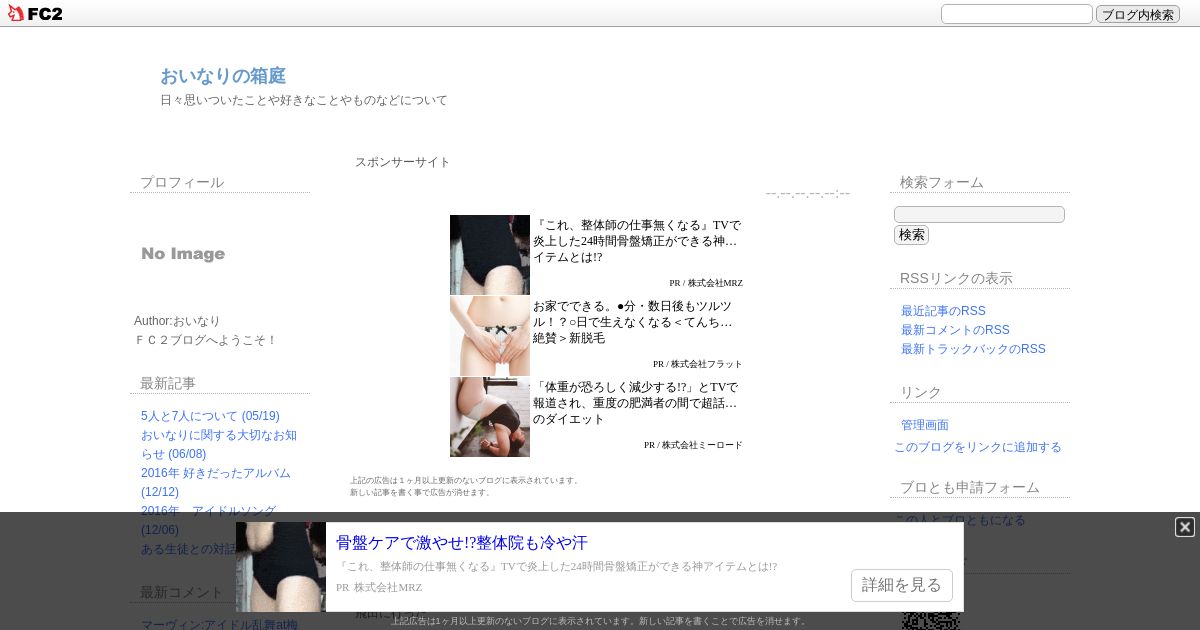
Task: Focus the top blog search input field
Action: 1017,14
